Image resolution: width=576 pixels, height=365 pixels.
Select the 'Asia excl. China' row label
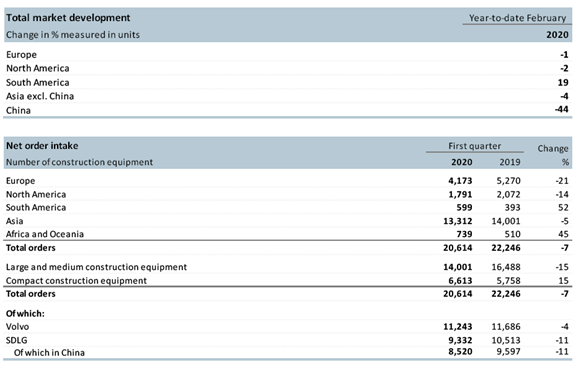point(40,96)
